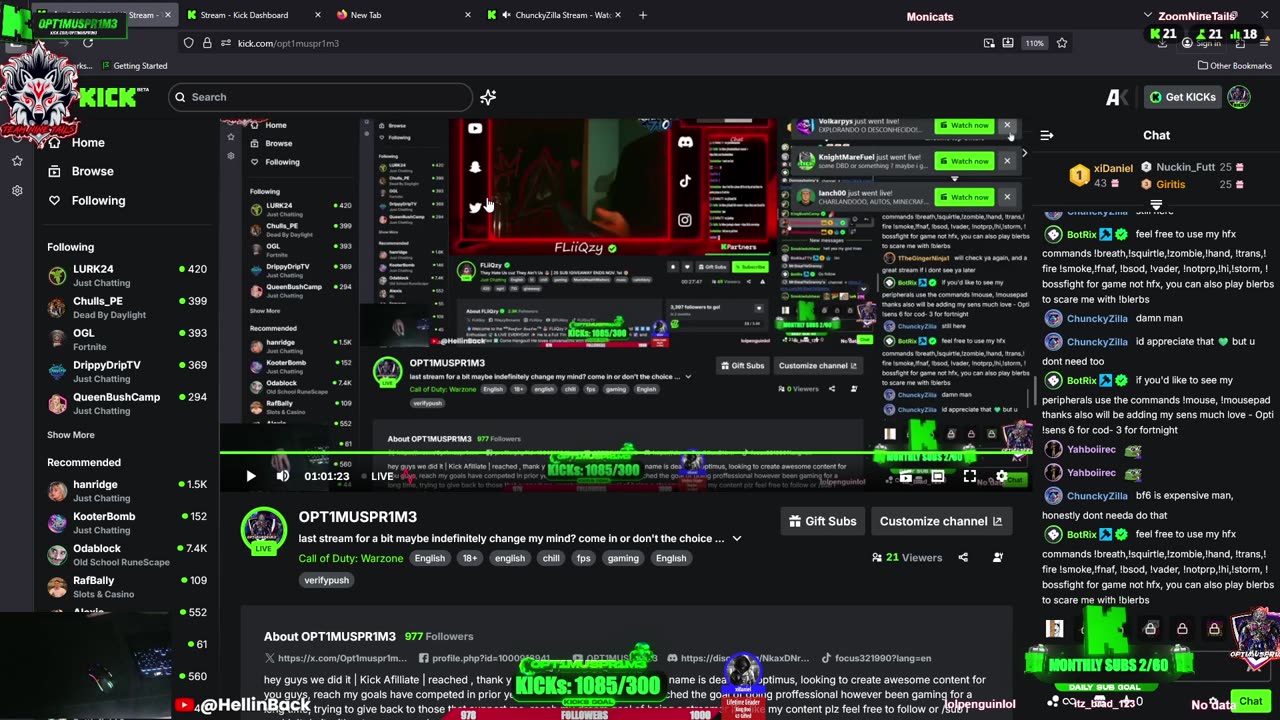Screen dimensions: 1280x720
Task: Open Chulls_PE channel in Following list
Action: click(127, 307)
